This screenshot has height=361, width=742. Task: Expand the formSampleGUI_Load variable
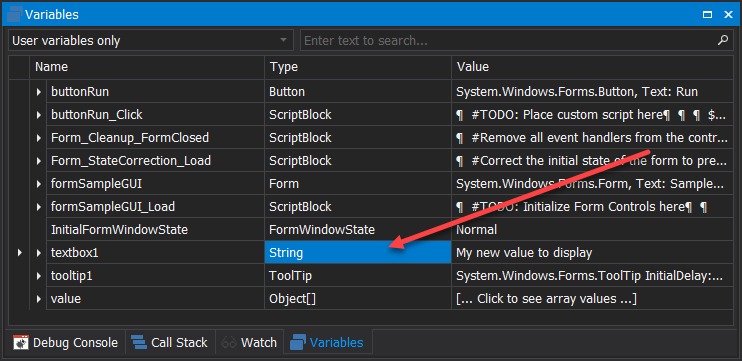39,207
